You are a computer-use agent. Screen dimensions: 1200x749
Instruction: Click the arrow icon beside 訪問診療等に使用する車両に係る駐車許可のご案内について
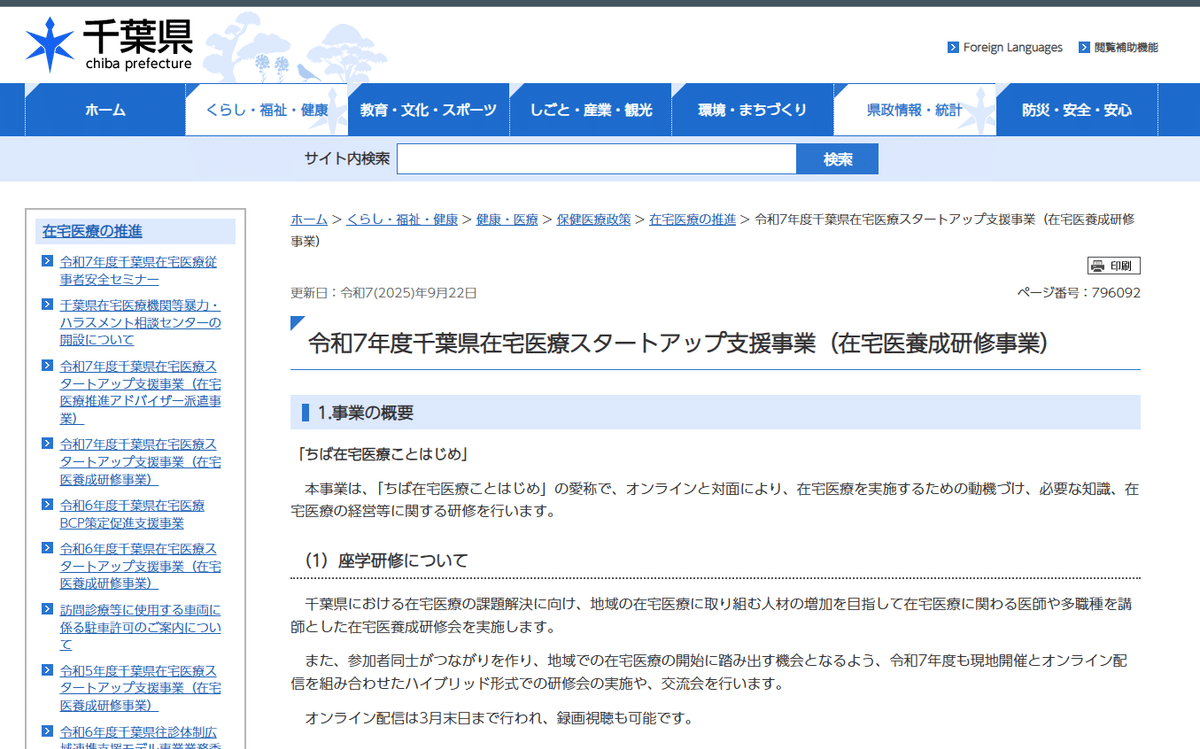coord(46,609)
